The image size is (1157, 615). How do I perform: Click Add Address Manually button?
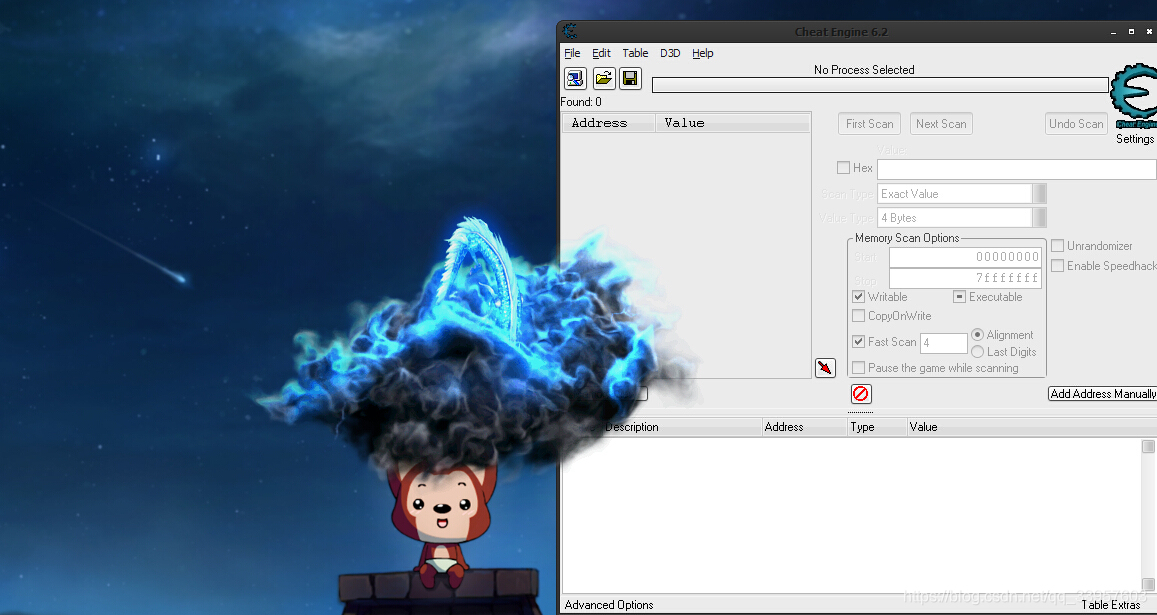(1102, 394)
